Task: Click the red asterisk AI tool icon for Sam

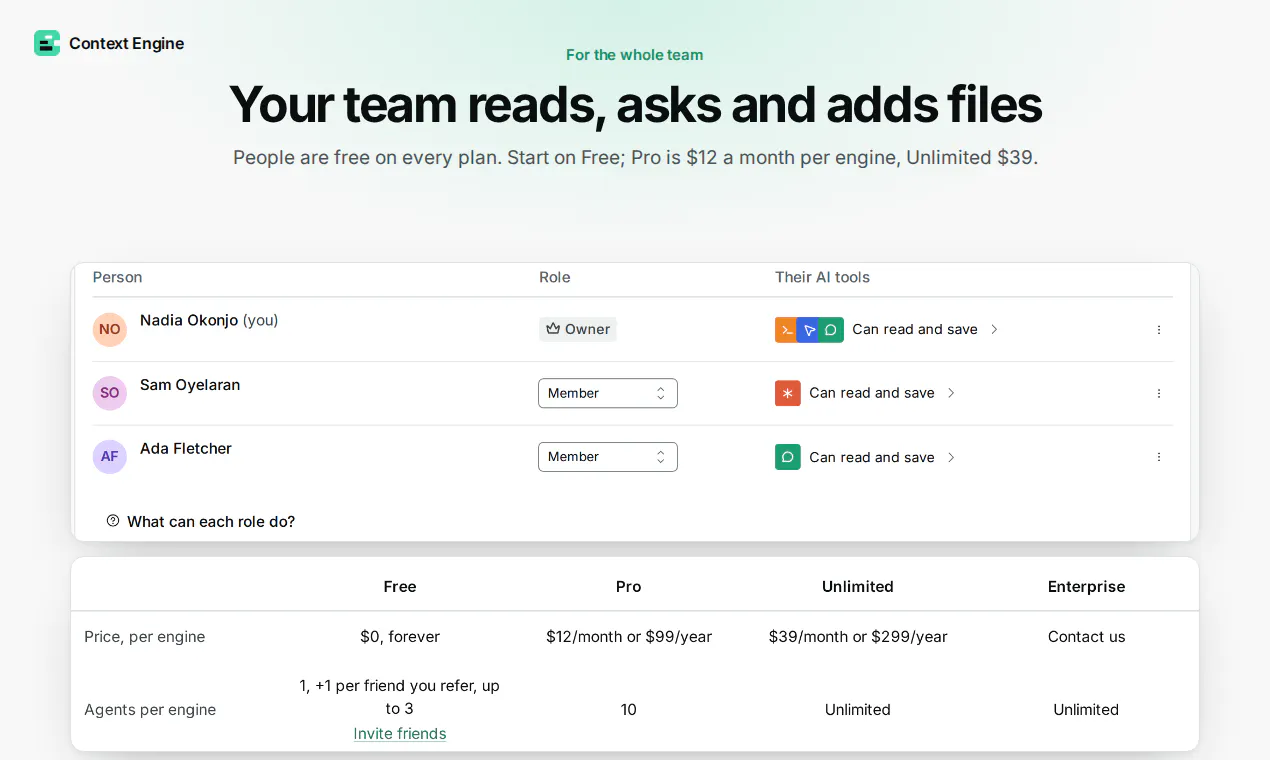Action: pos(788,393)
